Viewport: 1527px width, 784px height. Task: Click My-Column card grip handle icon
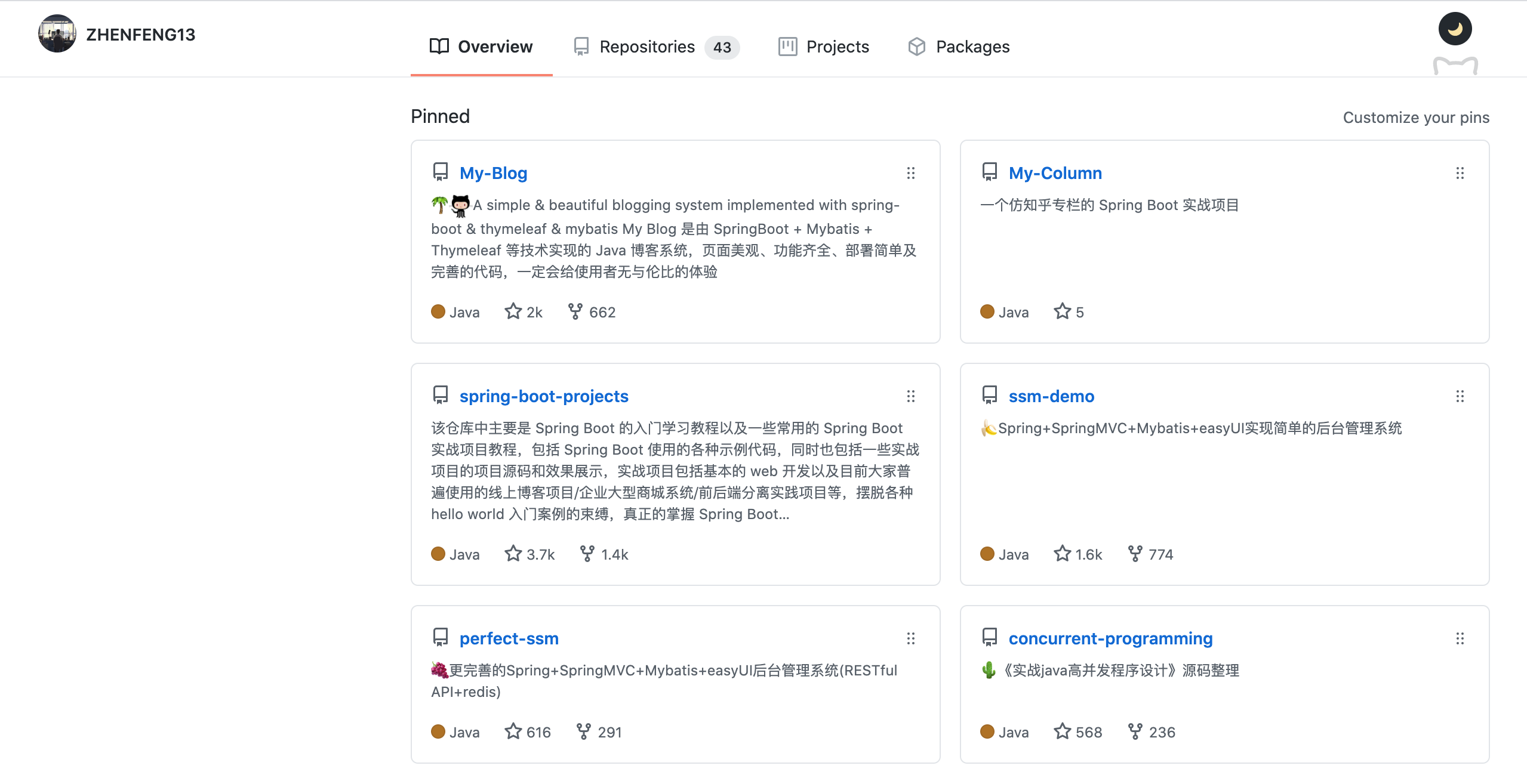(x=1460, y=173)
